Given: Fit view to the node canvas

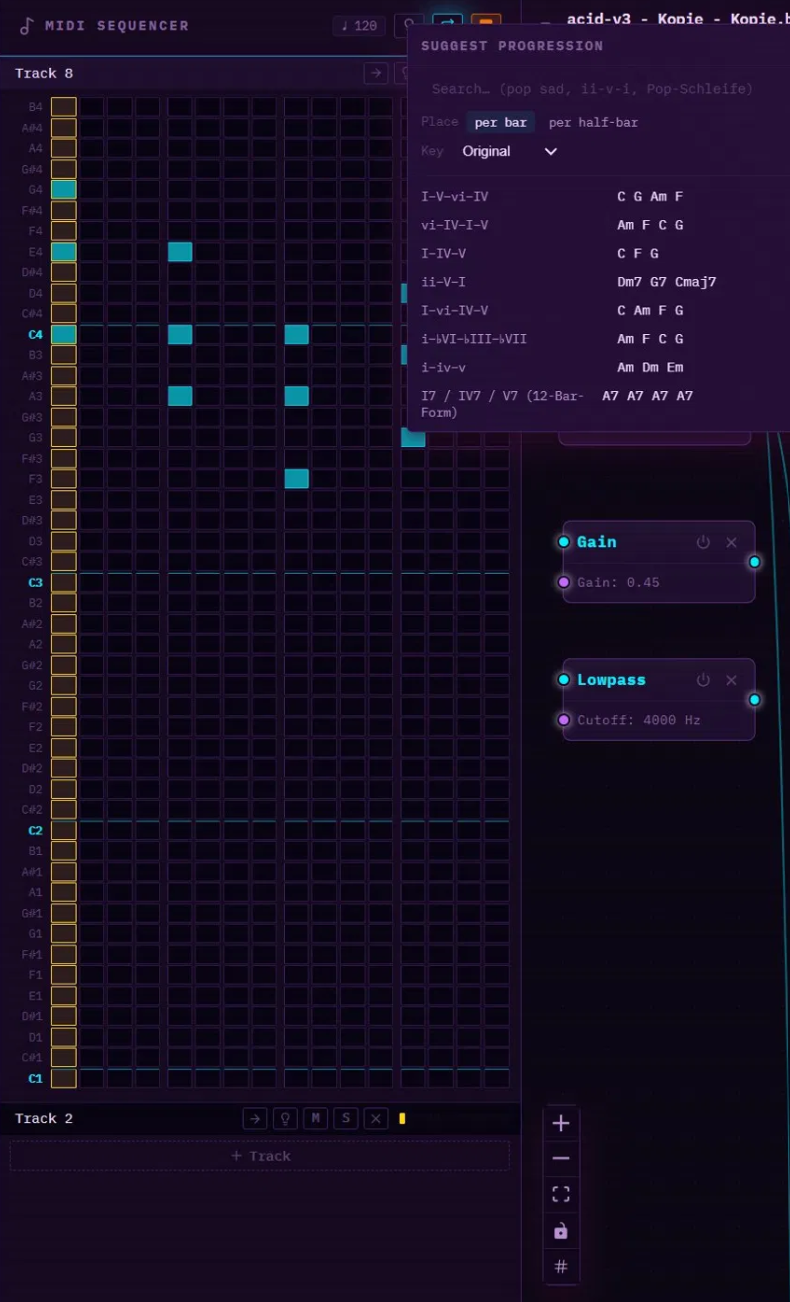Looking at the screenshot, I should click(561, 1194).
